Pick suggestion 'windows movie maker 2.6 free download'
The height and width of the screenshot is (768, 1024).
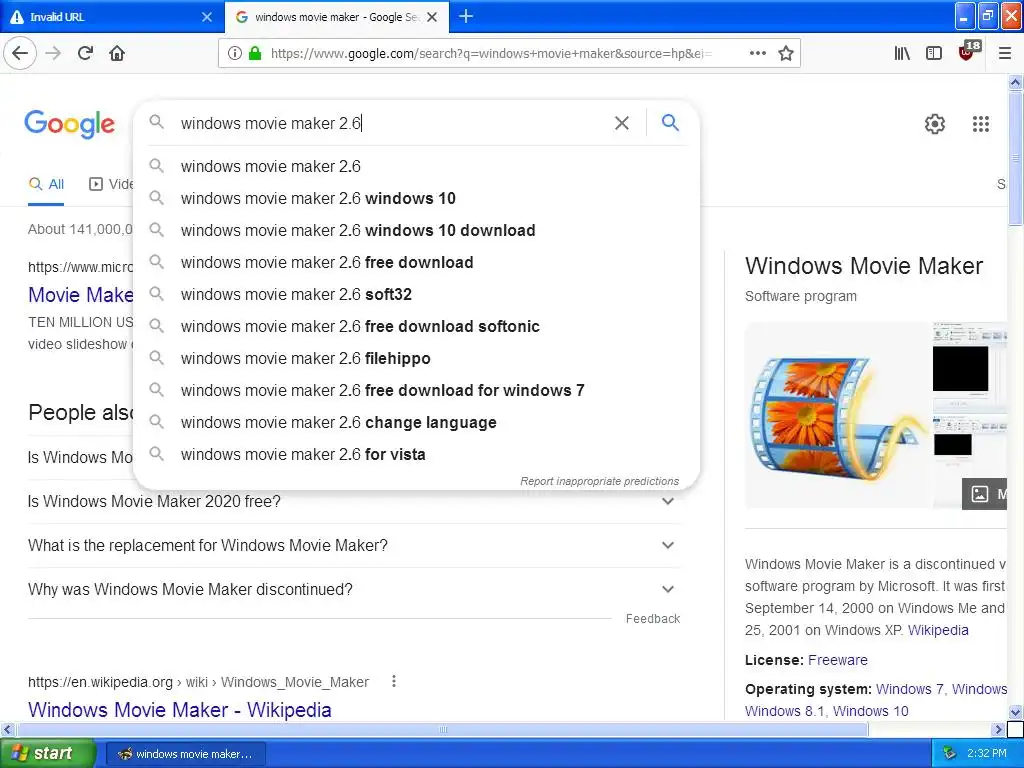pyautogui.click(x=416, y=262)
